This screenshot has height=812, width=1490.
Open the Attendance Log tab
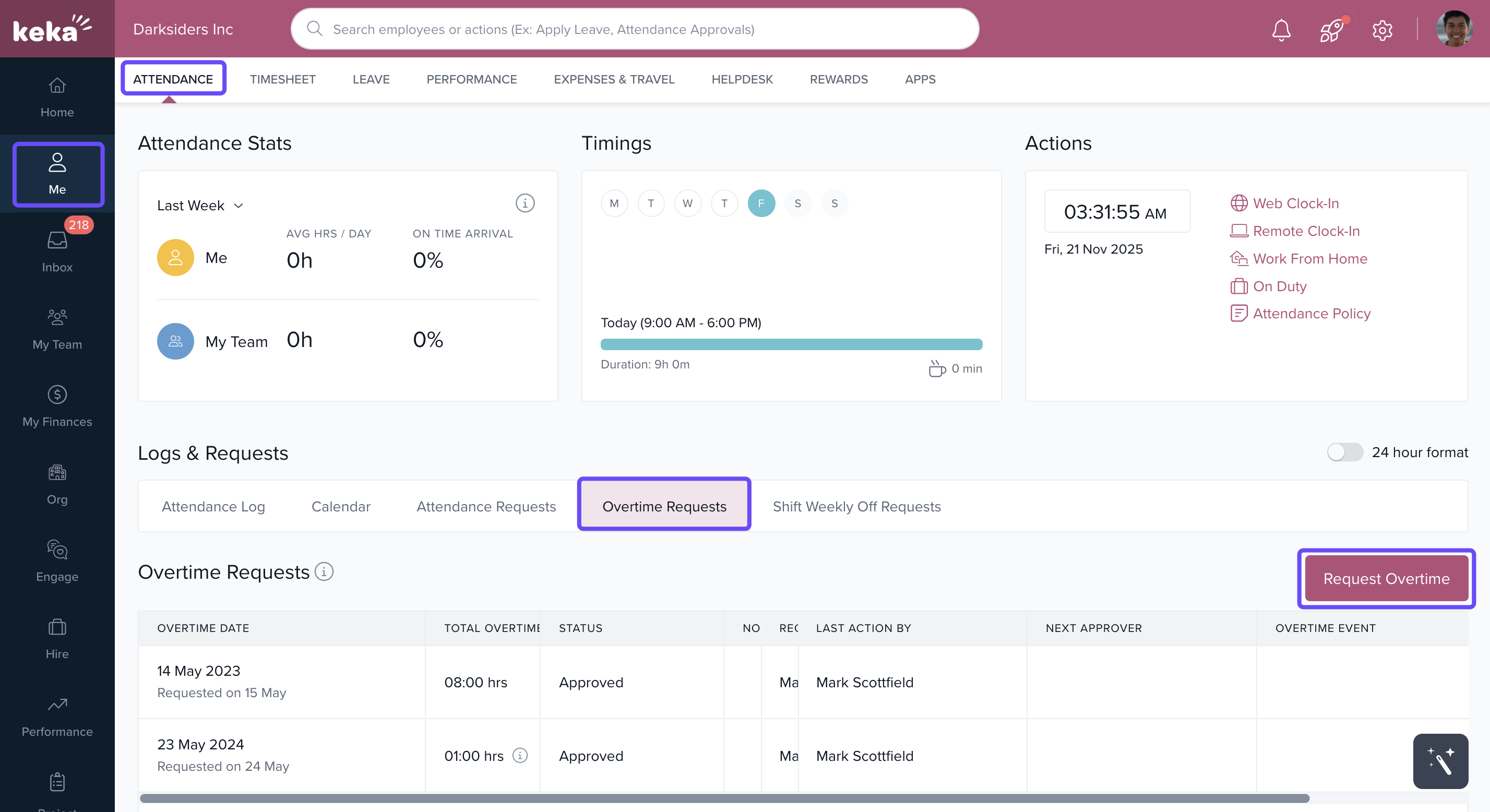pyautogui.click(x=213, y=506)
